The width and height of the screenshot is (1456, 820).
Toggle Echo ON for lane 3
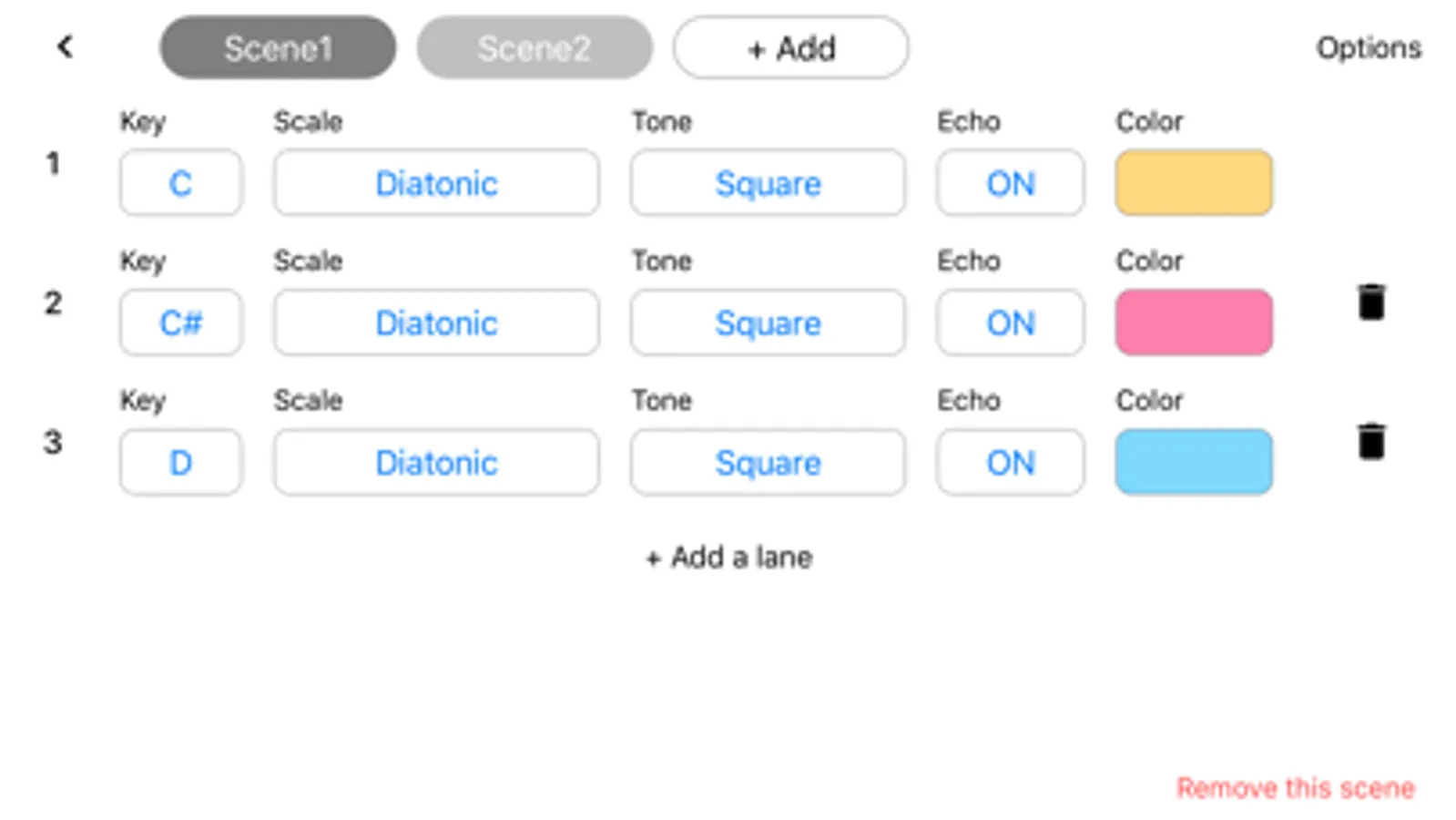pos(1010,462)
